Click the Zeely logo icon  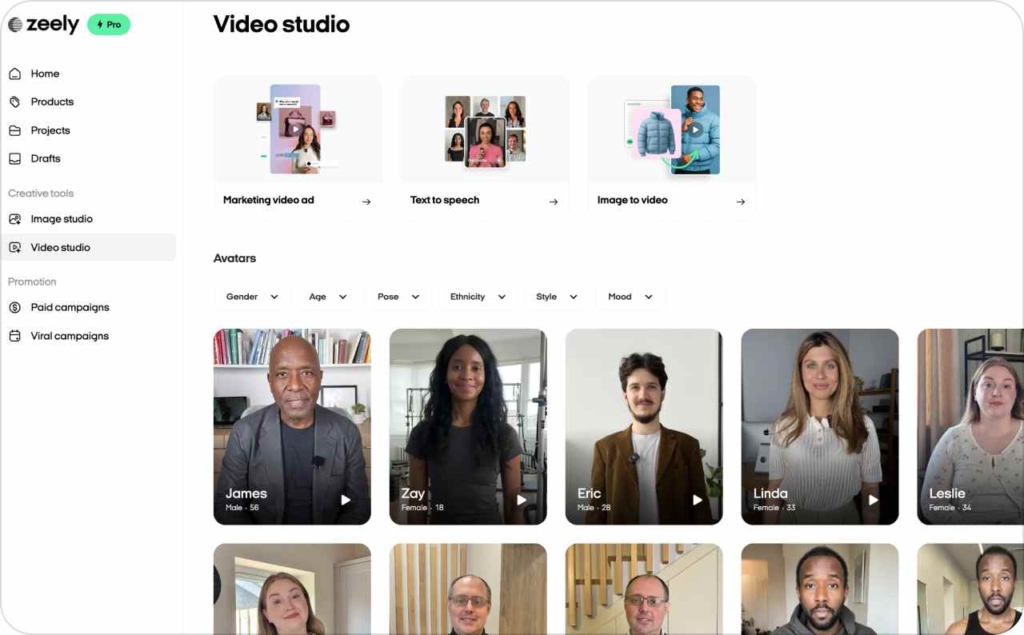tap(15, 25)
